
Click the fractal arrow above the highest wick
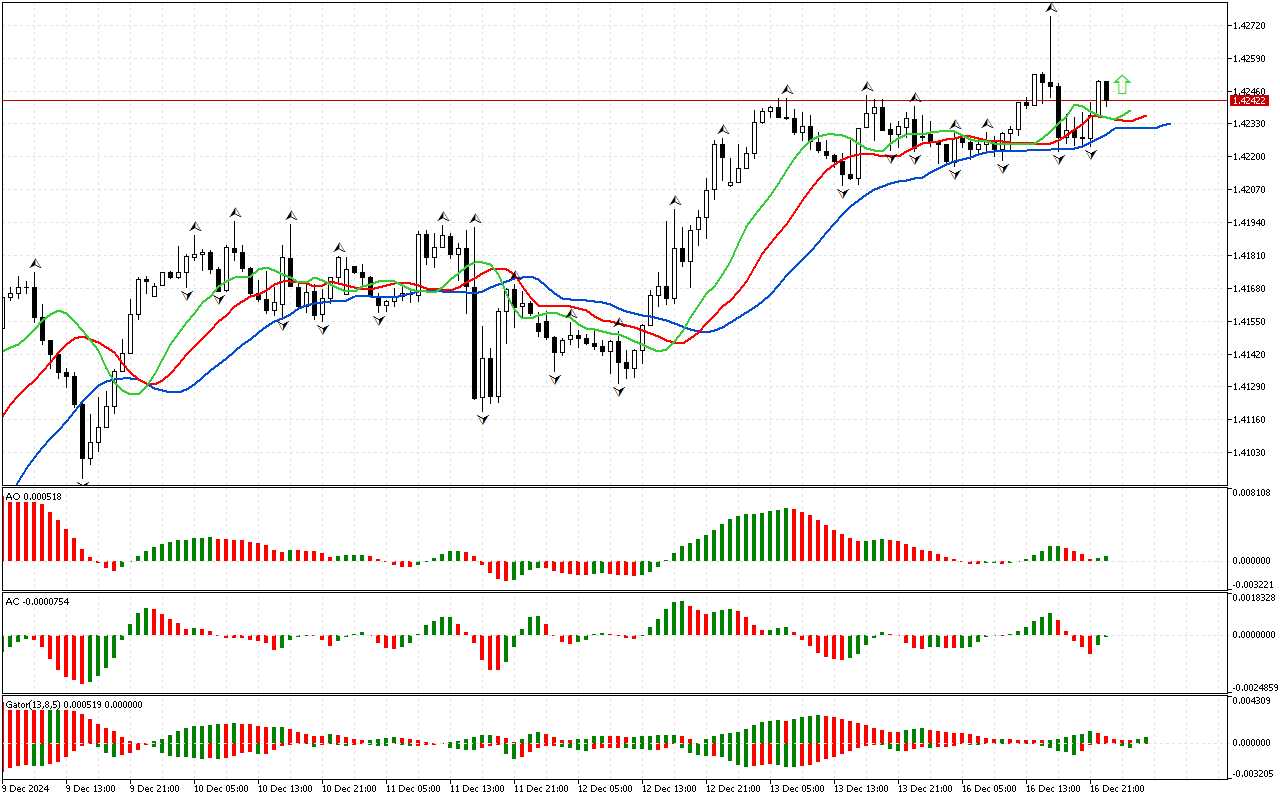tap(1051, 8)
